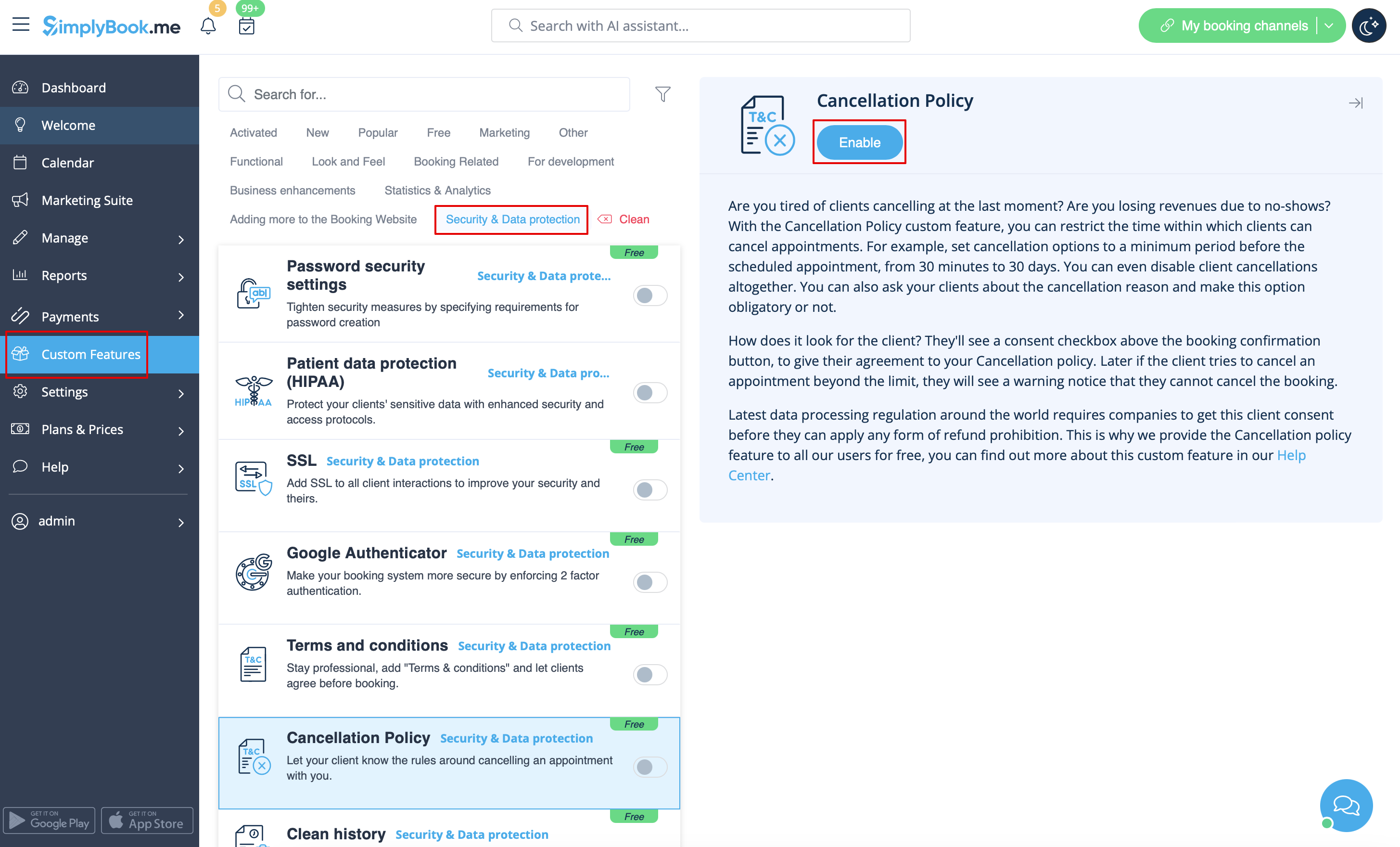
Task: Select the Clean history feature title
Action: coord(336,834)
